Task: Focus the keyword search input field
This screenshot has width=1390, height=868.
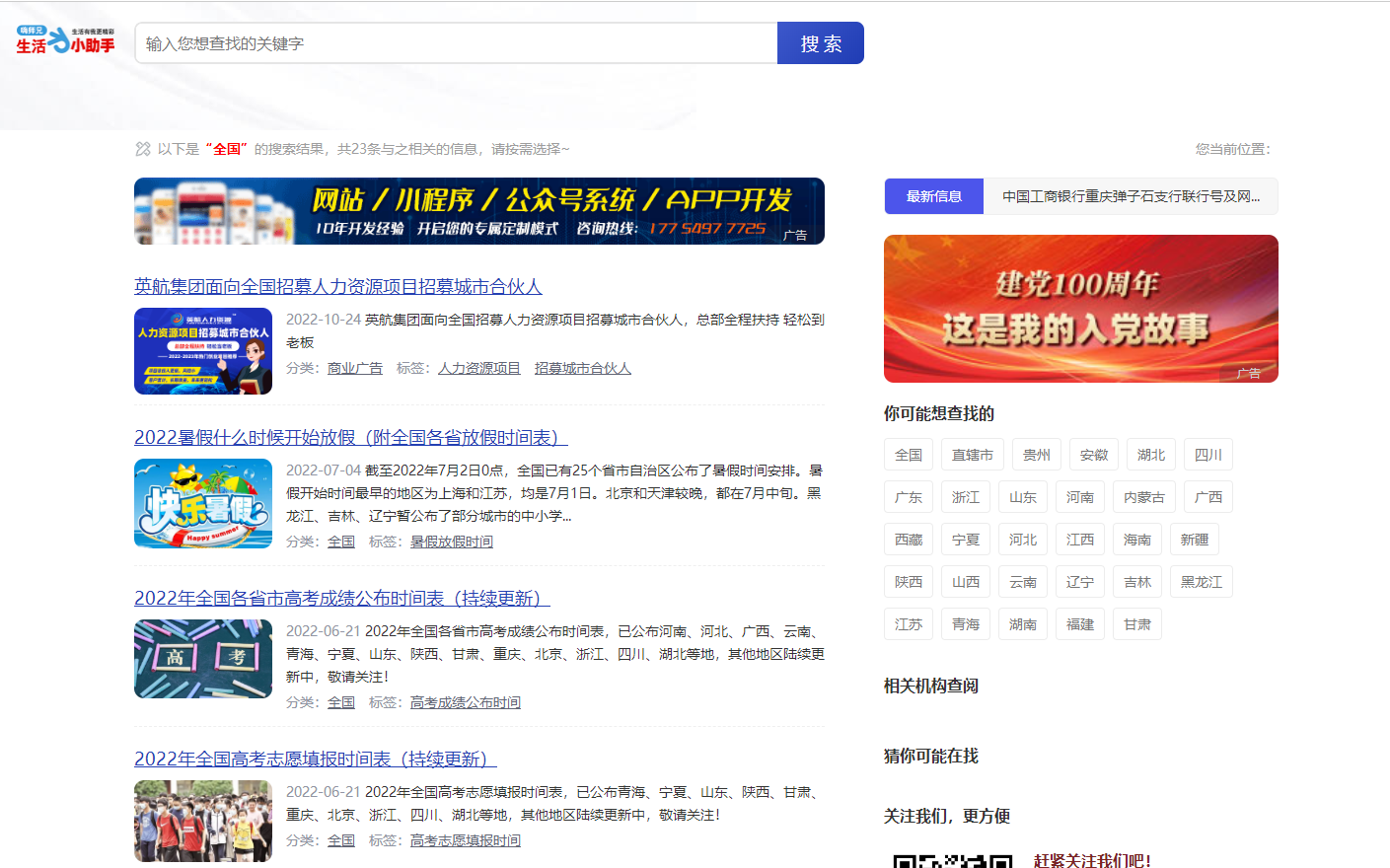Action: (456, 43)
